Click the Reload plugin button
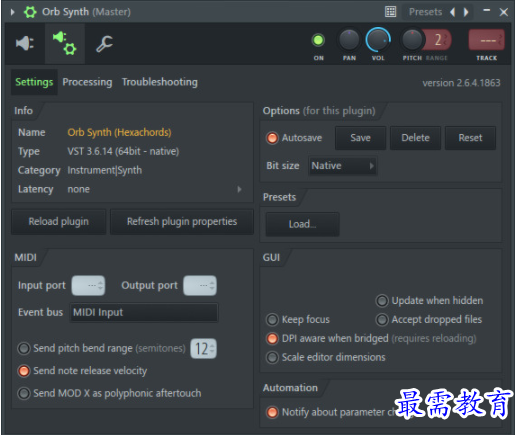This screenshot has height=435, width=519. (59, 222)
